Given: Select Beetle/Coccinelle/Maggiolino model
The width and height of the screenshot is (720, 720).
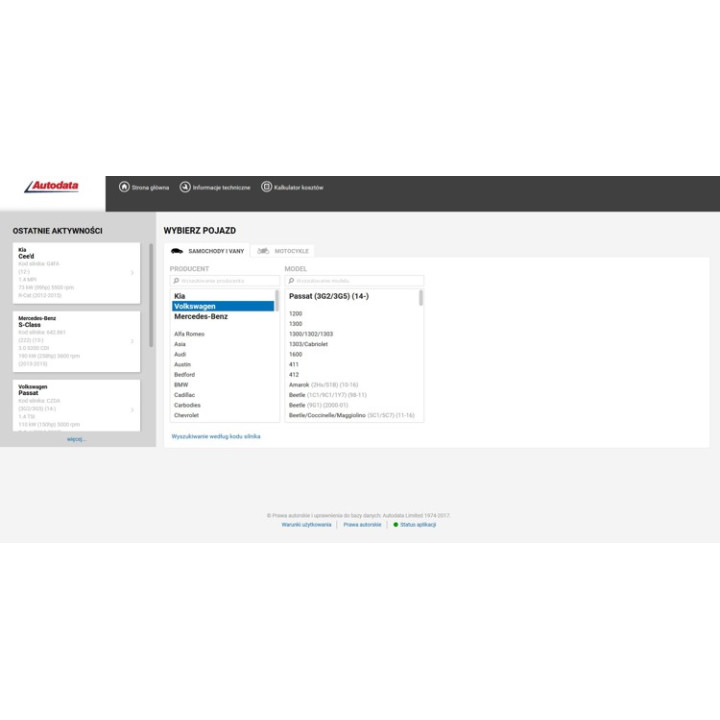Looking at the screenshot, I should (352, 415).
